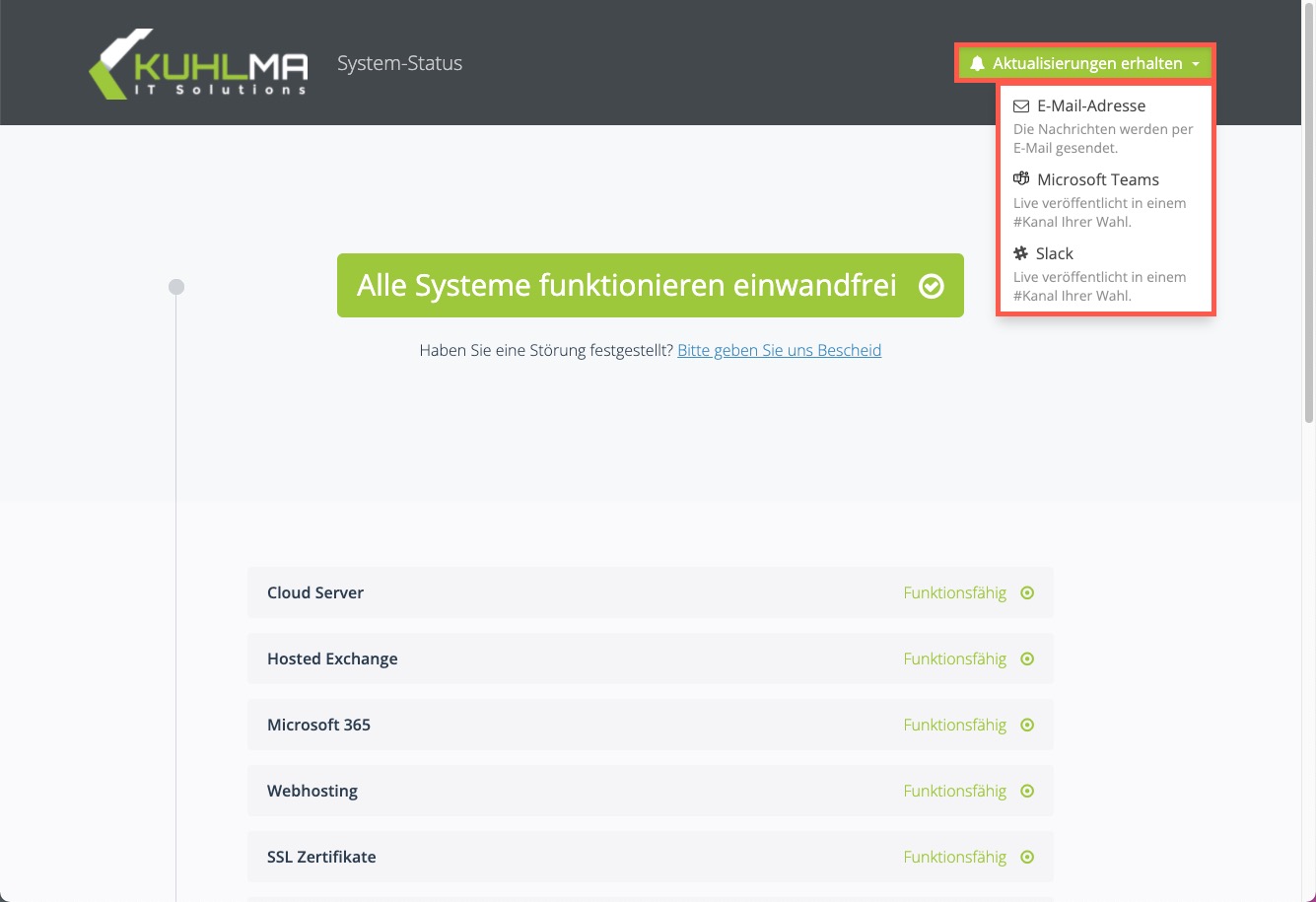Click the System-Status header title
Screen dimensions: 1316x902
(x=399, y=63)
